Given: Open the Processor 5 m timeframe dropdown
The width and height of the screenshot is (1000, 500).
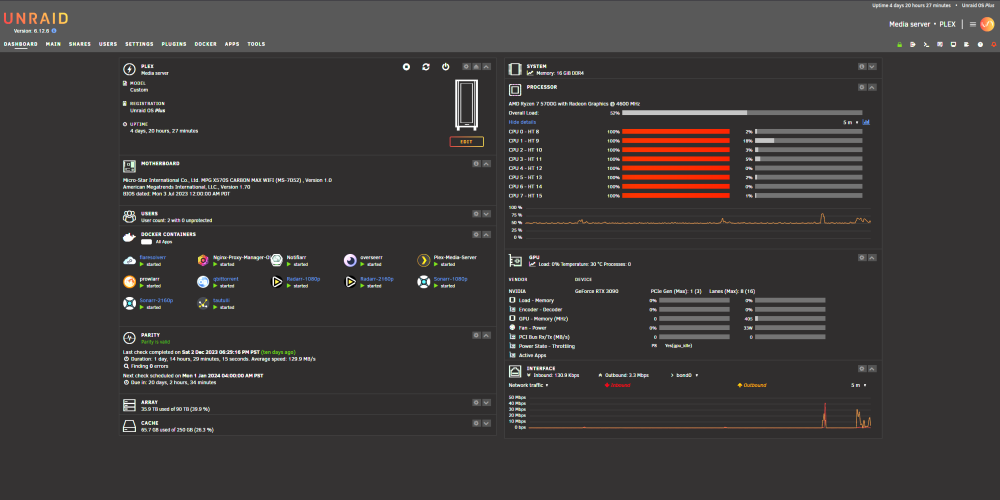Looking at the screenshot, I should click(x=849, y=122).
